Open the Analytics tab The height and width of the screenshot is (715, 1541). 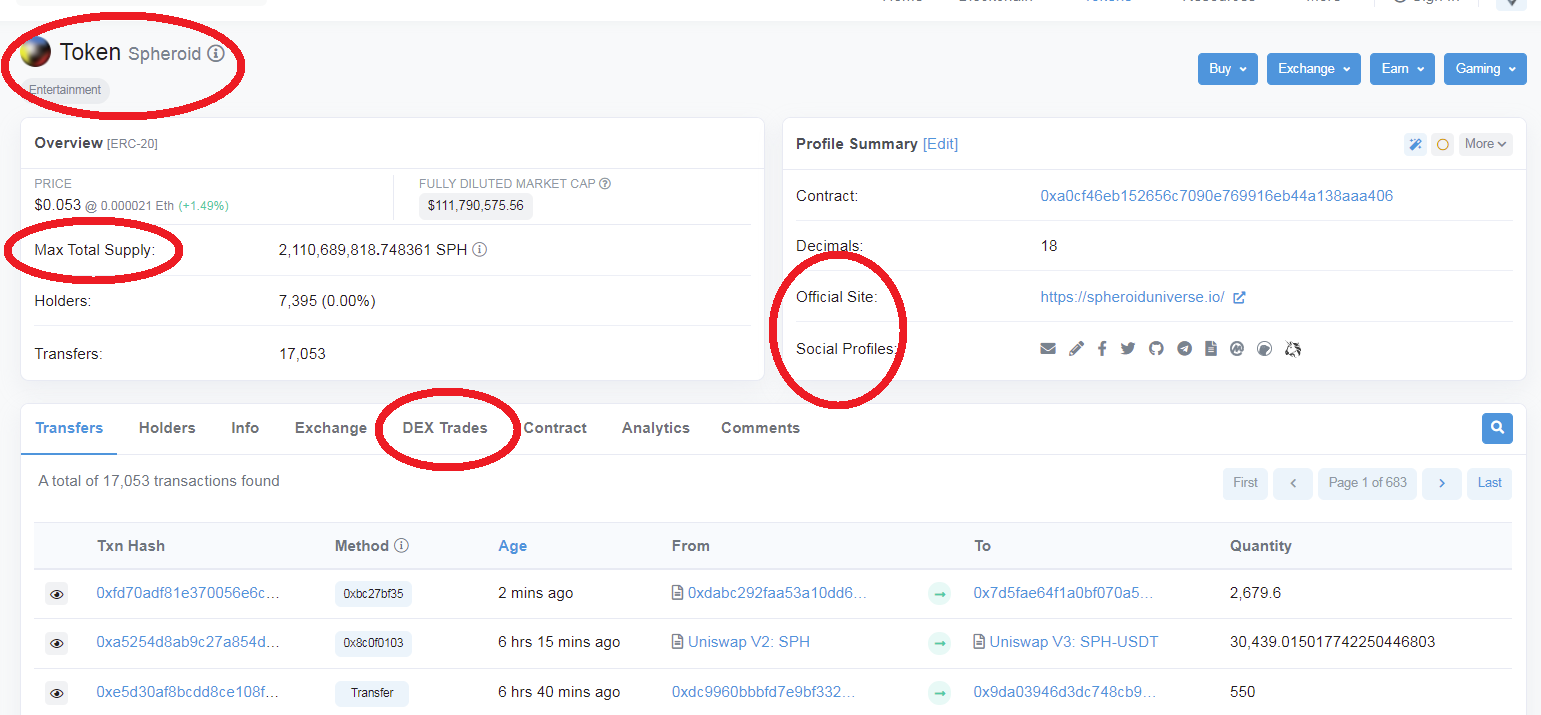tap(656, 428)
